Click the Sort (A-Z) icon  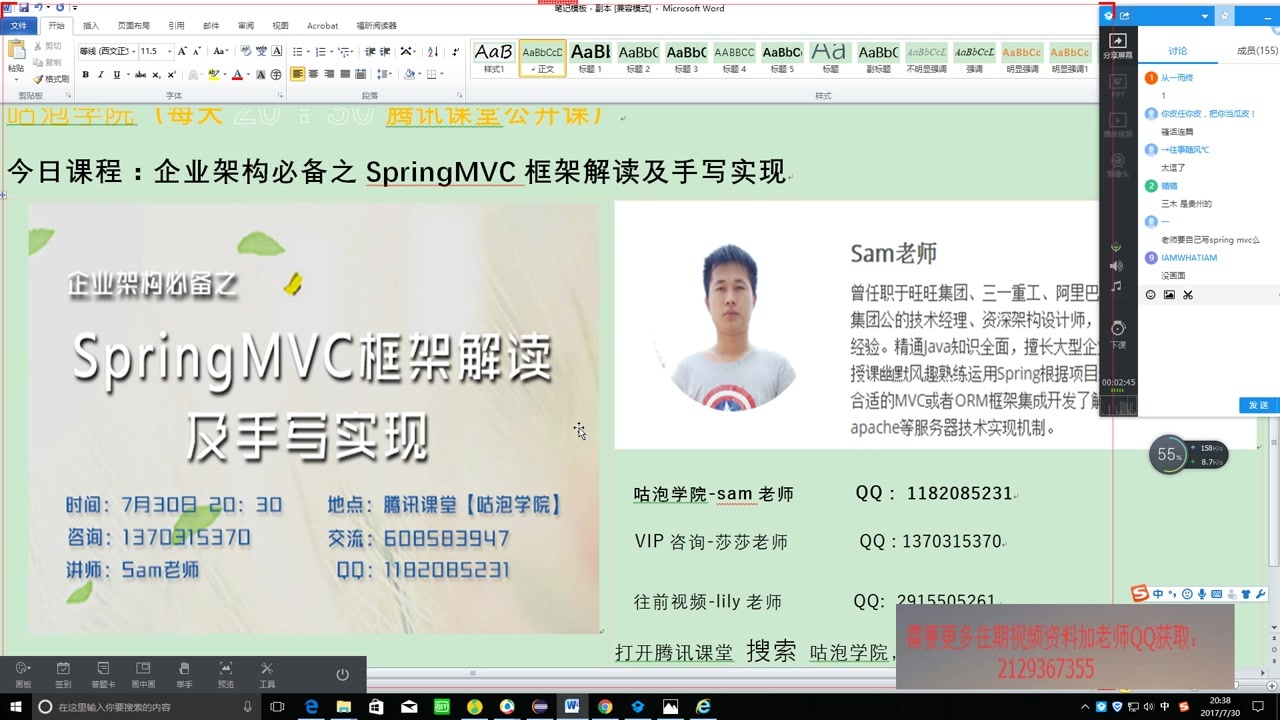pyautogui.click(x=433, y=51)
